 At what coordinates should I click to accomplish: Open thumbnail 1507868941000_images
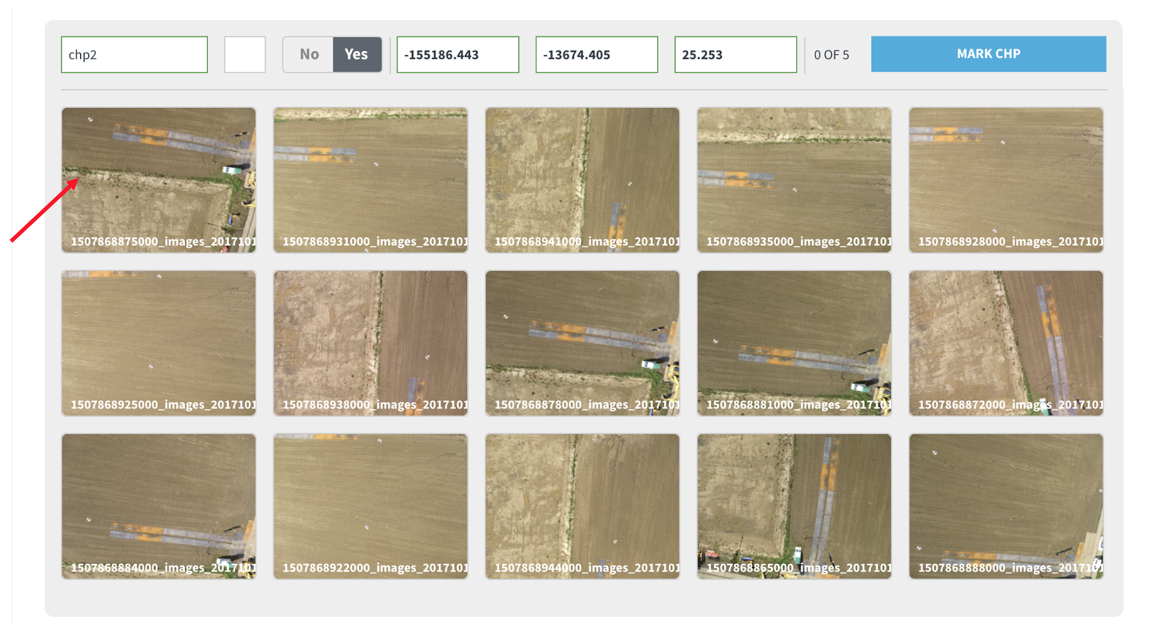point(583,180)
